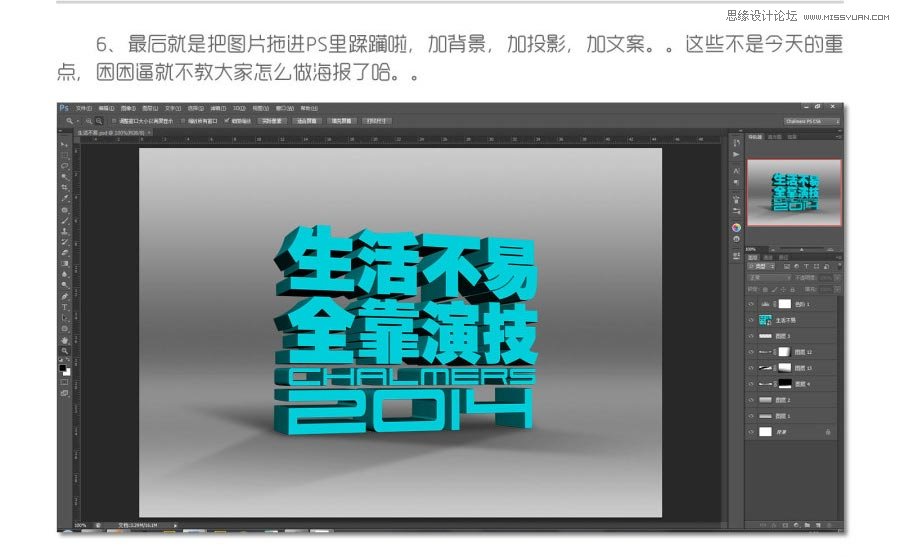Click the New Layer icon in Layers panel
The image size is (900, 558).
click(x=818, y=525)
